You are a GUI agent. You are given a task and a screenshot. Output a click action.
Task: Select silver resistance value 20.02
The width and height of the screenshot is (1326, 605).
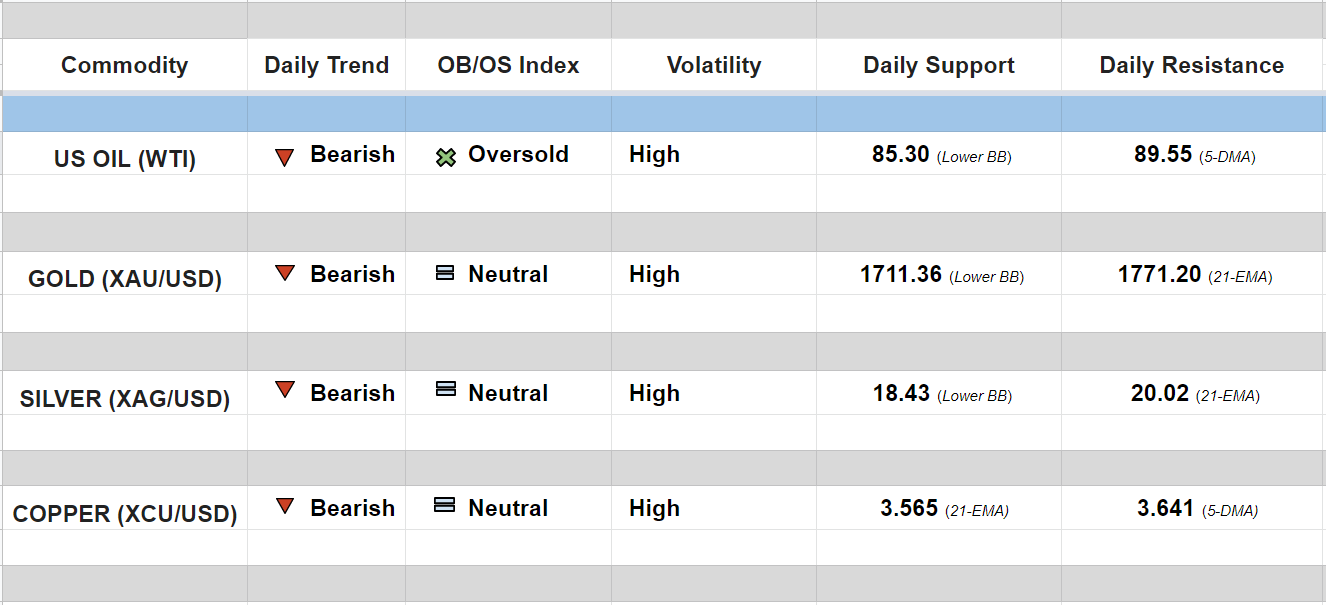click(1160, 394)
